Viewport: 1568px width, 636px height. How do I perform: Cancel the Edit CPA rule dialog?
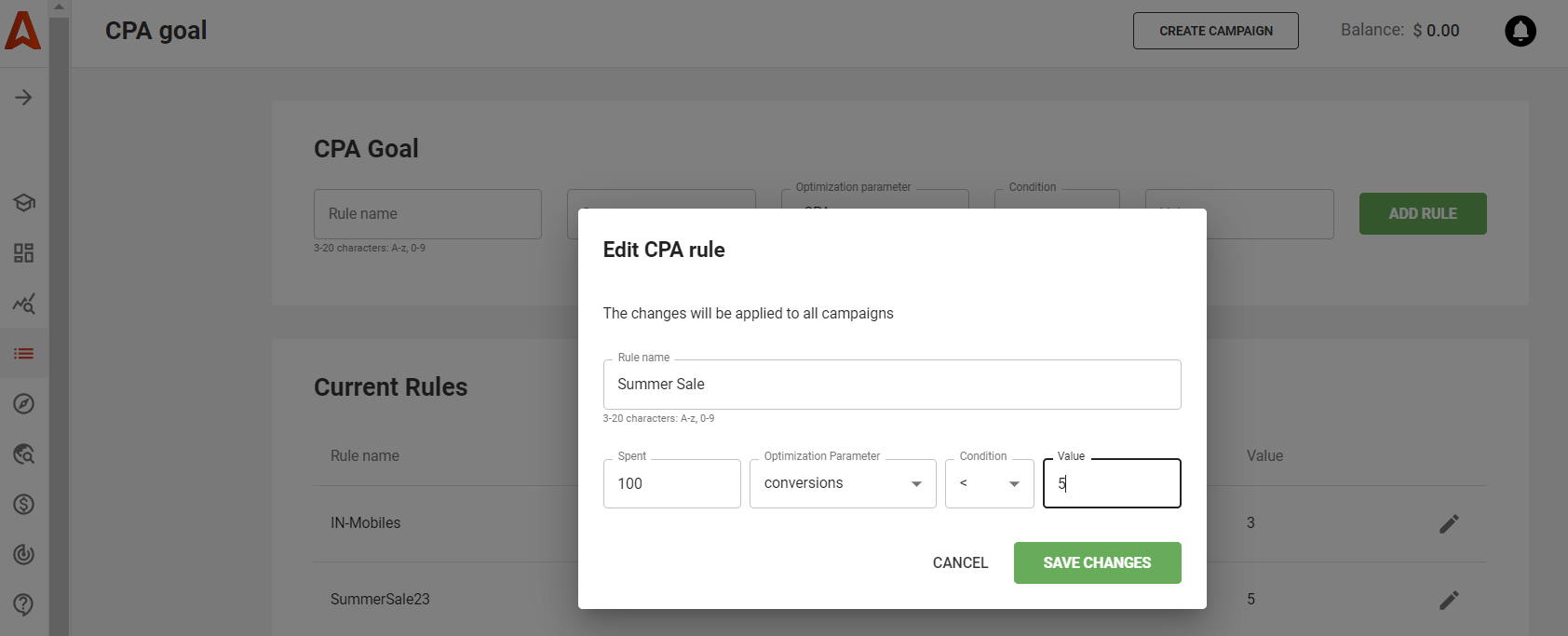[960, 562]
